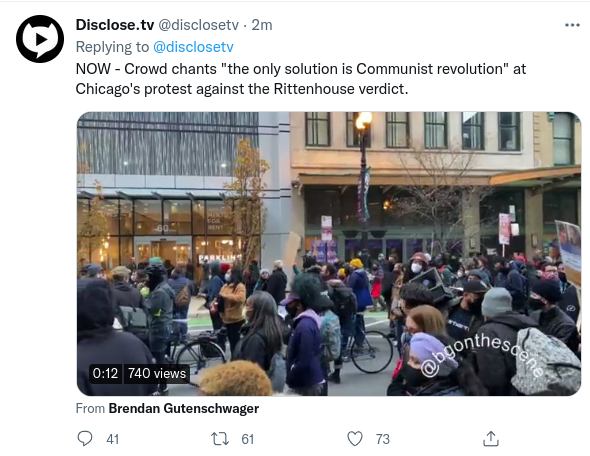Retweet using the retweet arrows icon
This screenshot has width=590, height=456.
point(220,439)
